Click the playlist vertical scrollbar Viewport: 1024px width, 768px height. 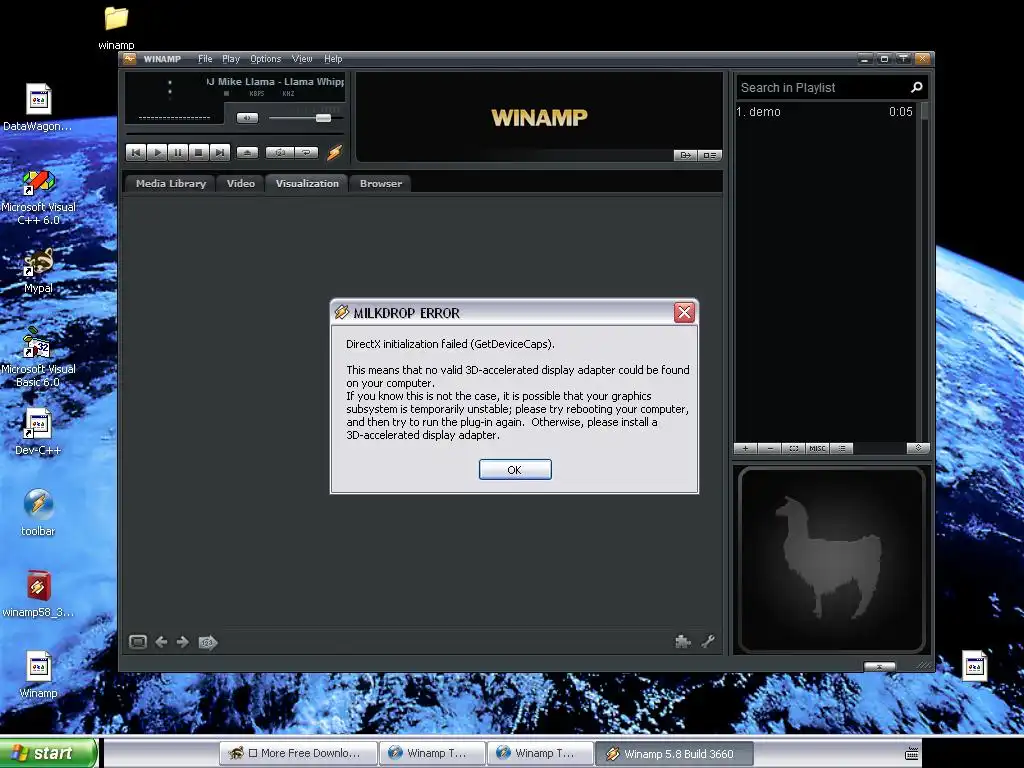tap(924, 271)
